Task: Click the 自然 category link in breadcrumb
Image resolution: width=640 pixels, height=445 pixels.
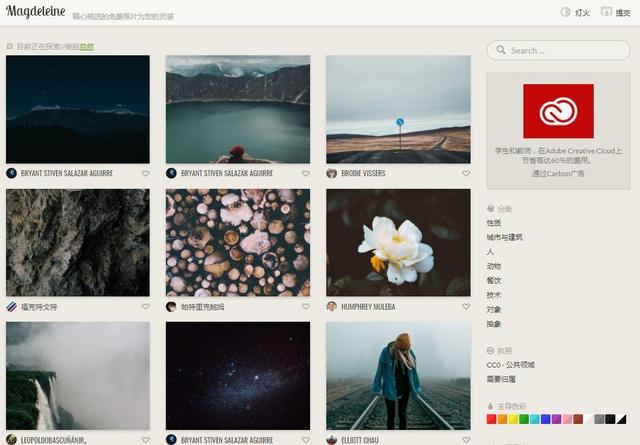Action: click(x=87, y=46)
